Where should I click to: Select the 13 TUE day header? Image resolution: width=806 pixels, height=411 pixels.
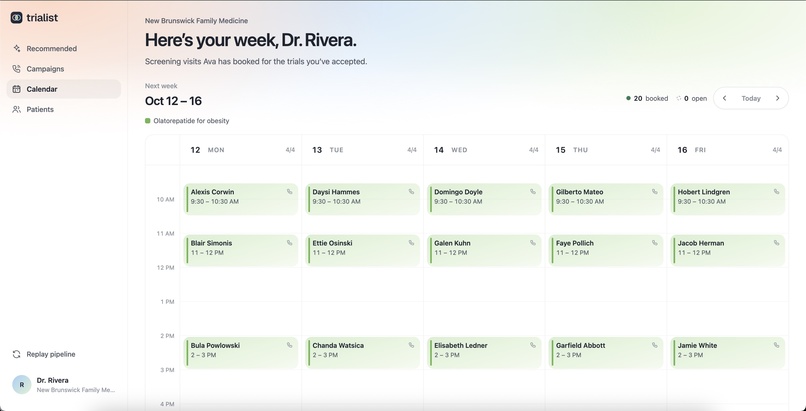tap(362, 150)
